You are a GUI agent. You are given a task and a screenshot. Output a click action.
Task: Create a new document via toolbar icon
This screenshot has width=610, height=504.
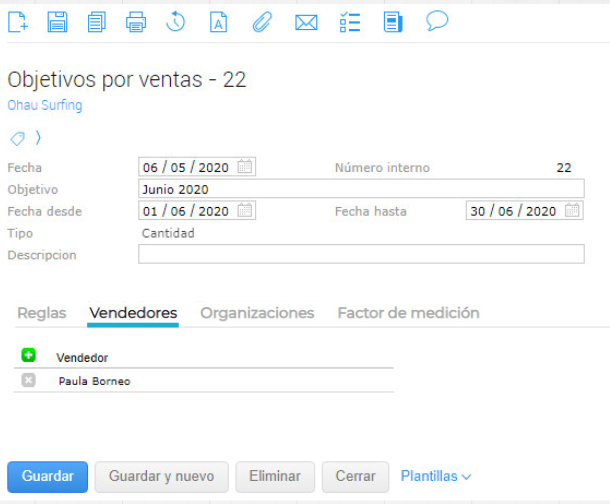click(18, 22)
